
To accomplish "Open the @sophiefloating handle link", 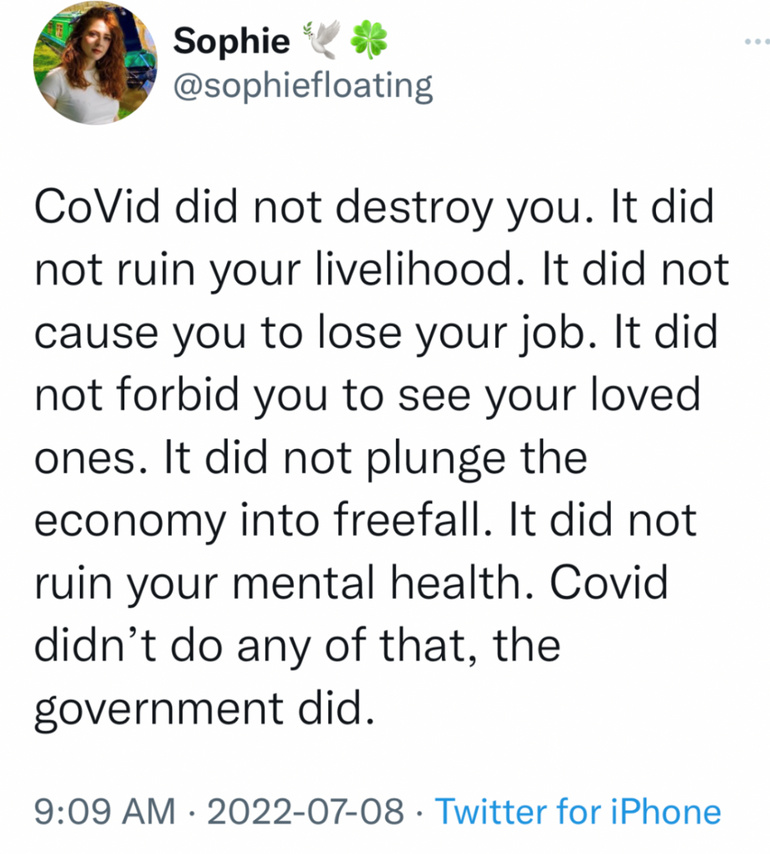I will pyautogui.click(x=304, y=87).
